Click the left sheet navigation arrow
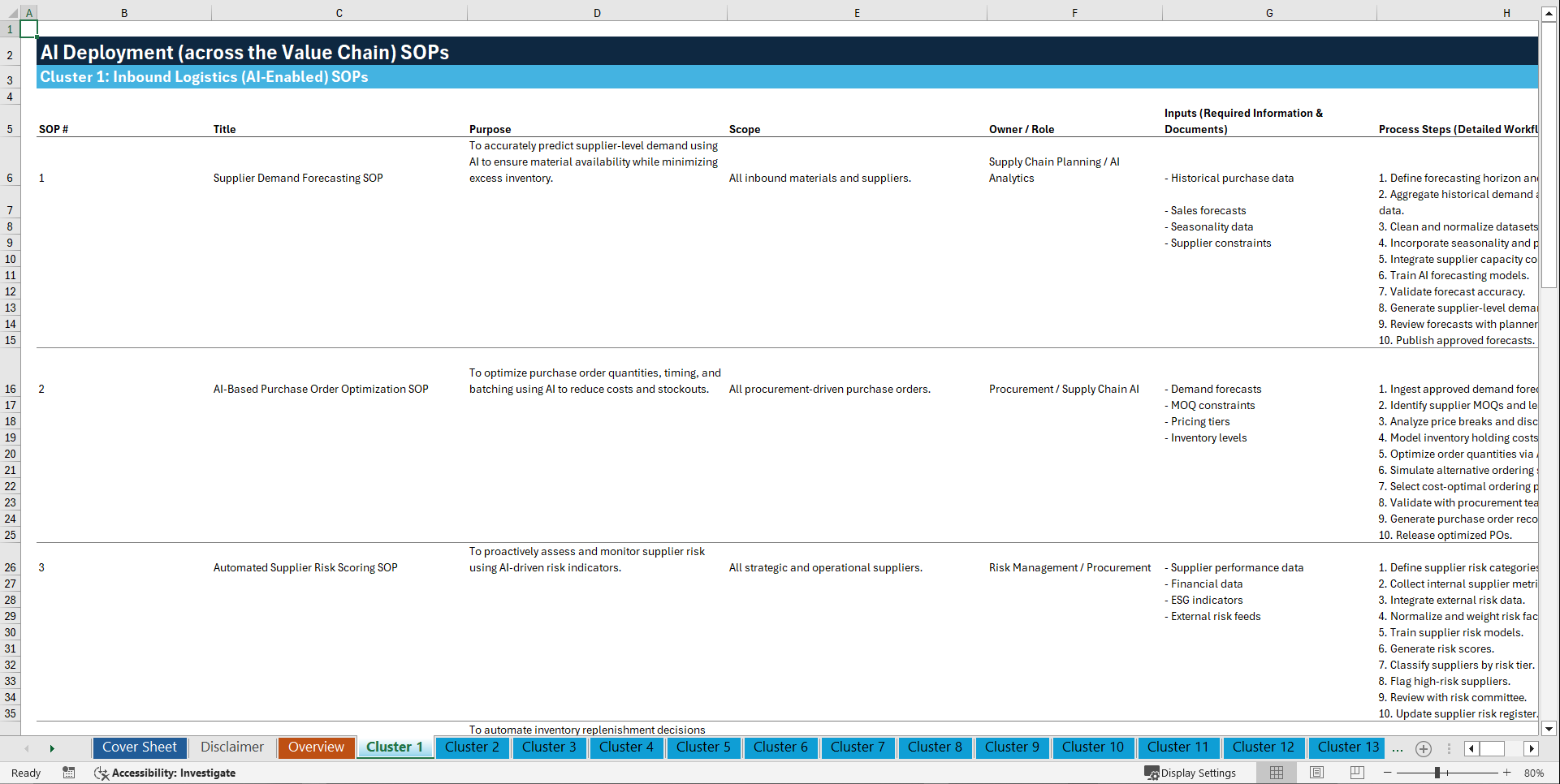The height and width of the screenshot is (784, 1560). coord(27,748)
